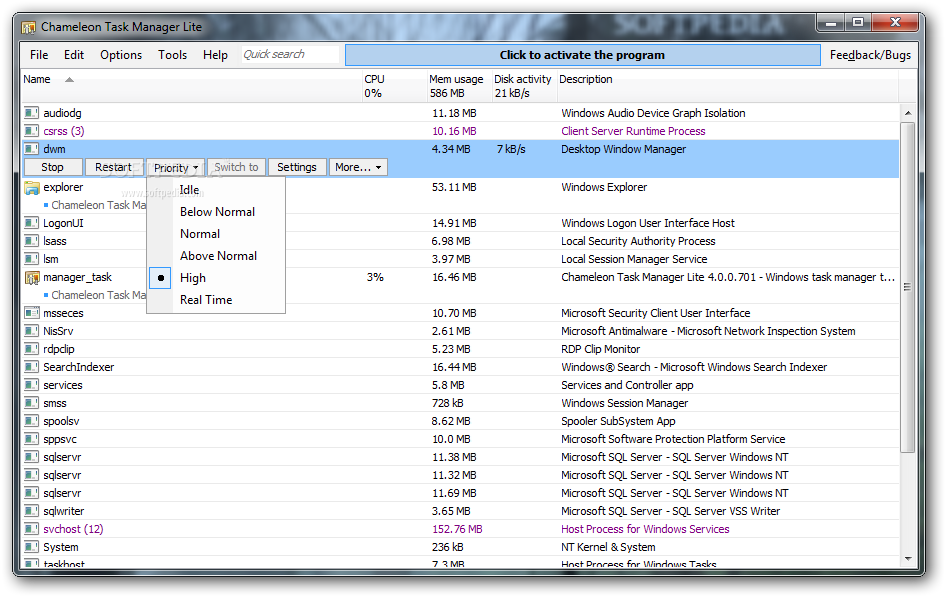The image size is (946, 597).
Task: Sort by the Description column header
Action: [586, 80]
